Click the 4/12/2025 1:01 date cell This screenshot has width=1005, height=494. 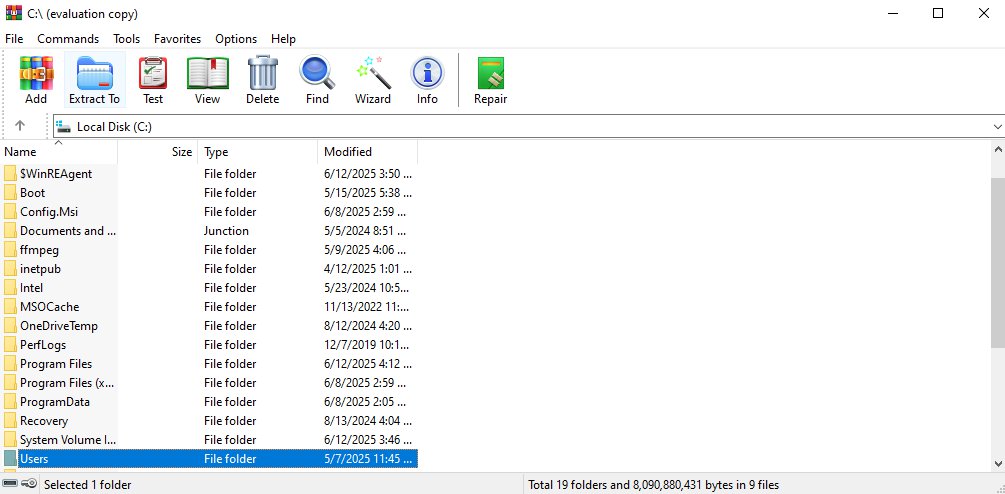point(368,268)
